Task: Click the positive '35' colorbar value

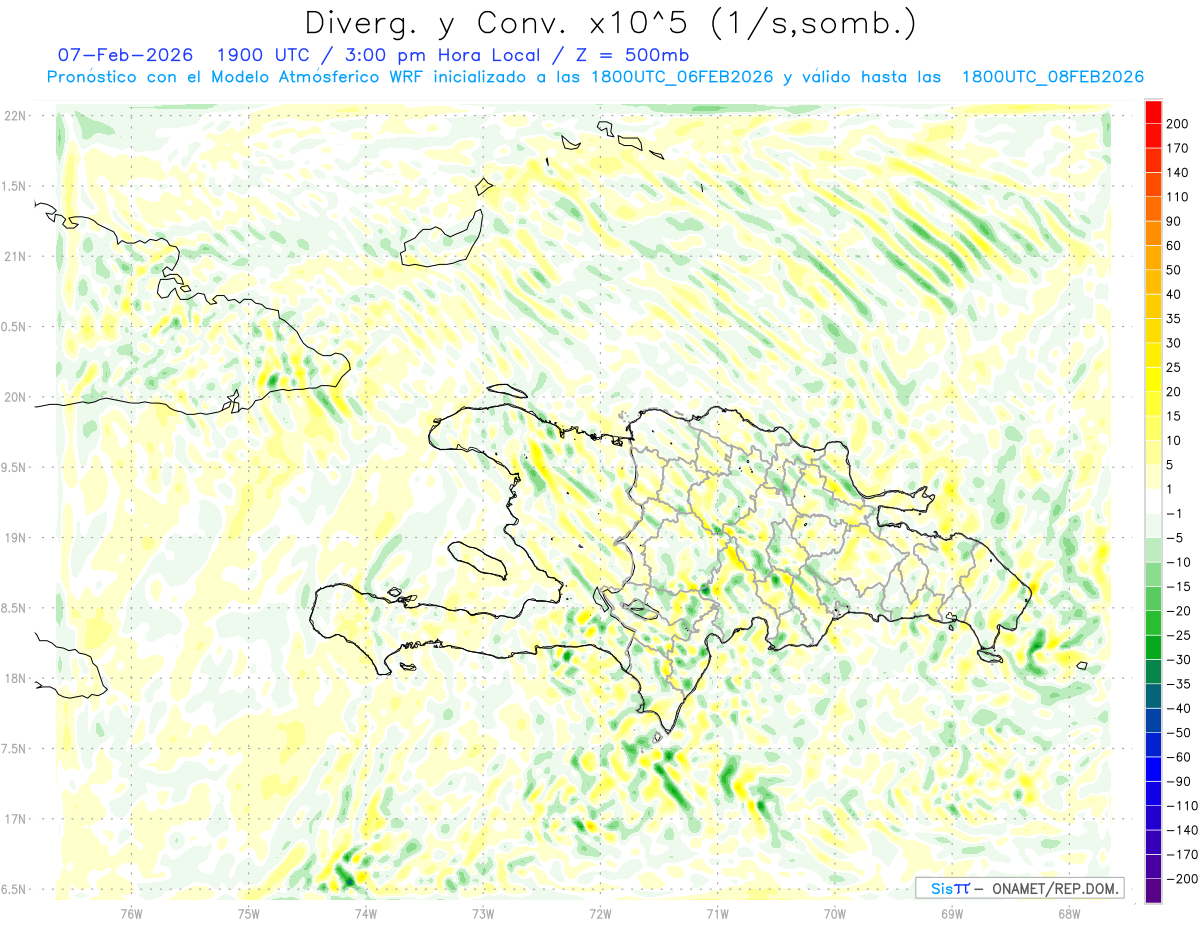Action: point(1175,319)
